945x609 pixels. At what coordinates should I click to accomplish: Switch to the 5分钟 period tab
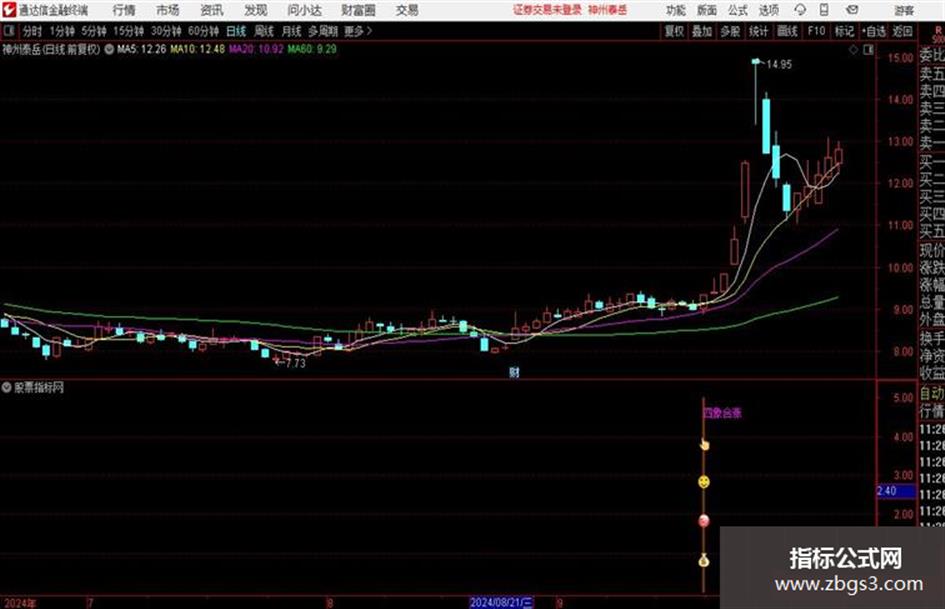point(94,31)
